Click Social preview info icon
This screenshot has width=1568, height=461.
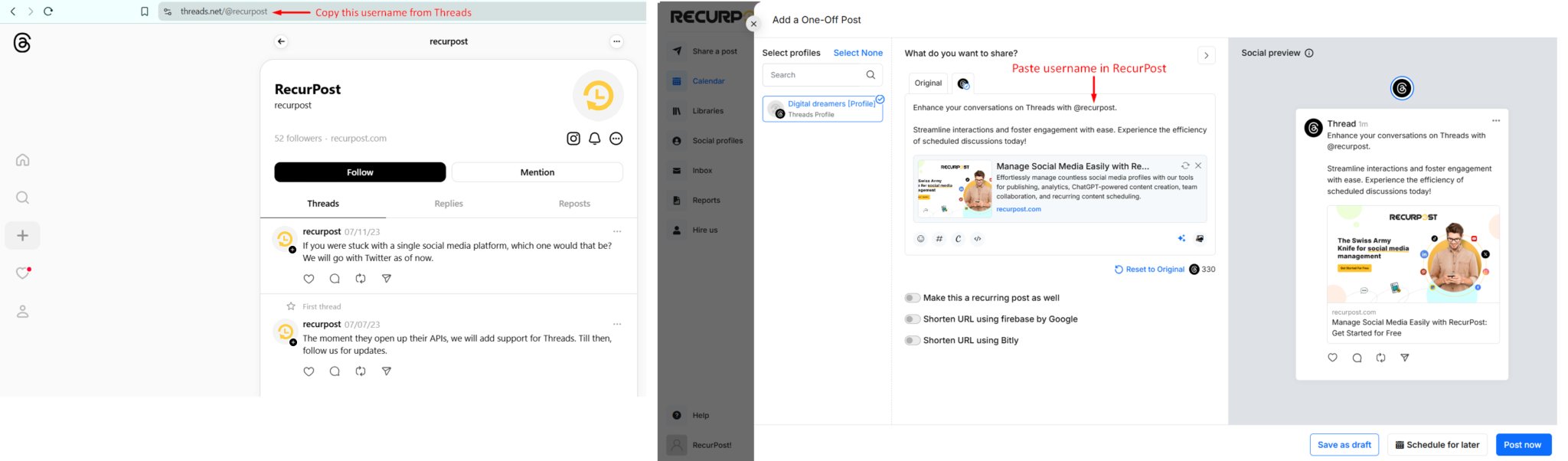tap(1309, 53)
